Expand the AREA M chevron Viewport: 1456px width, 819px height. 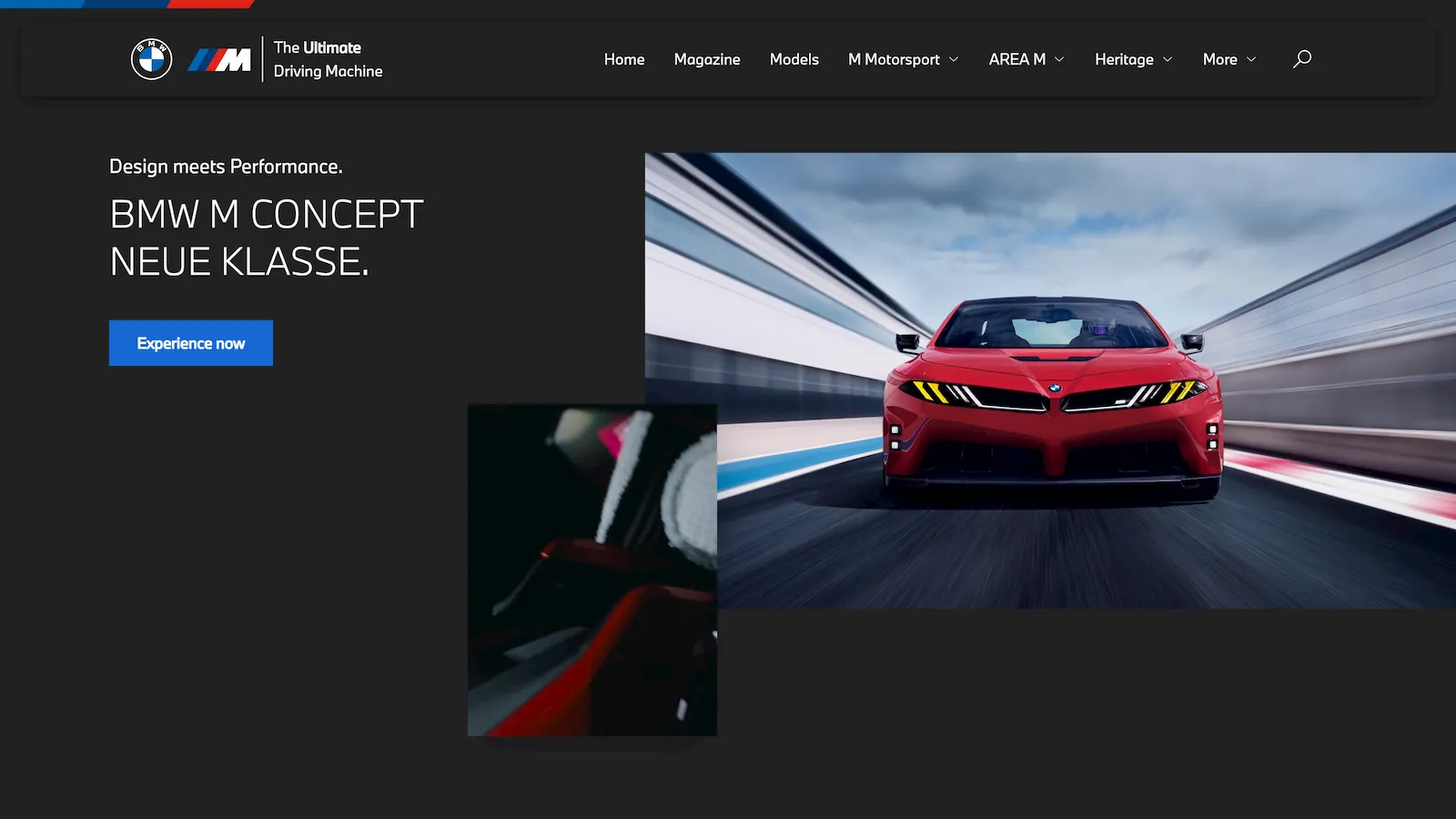coord(1059,59)
